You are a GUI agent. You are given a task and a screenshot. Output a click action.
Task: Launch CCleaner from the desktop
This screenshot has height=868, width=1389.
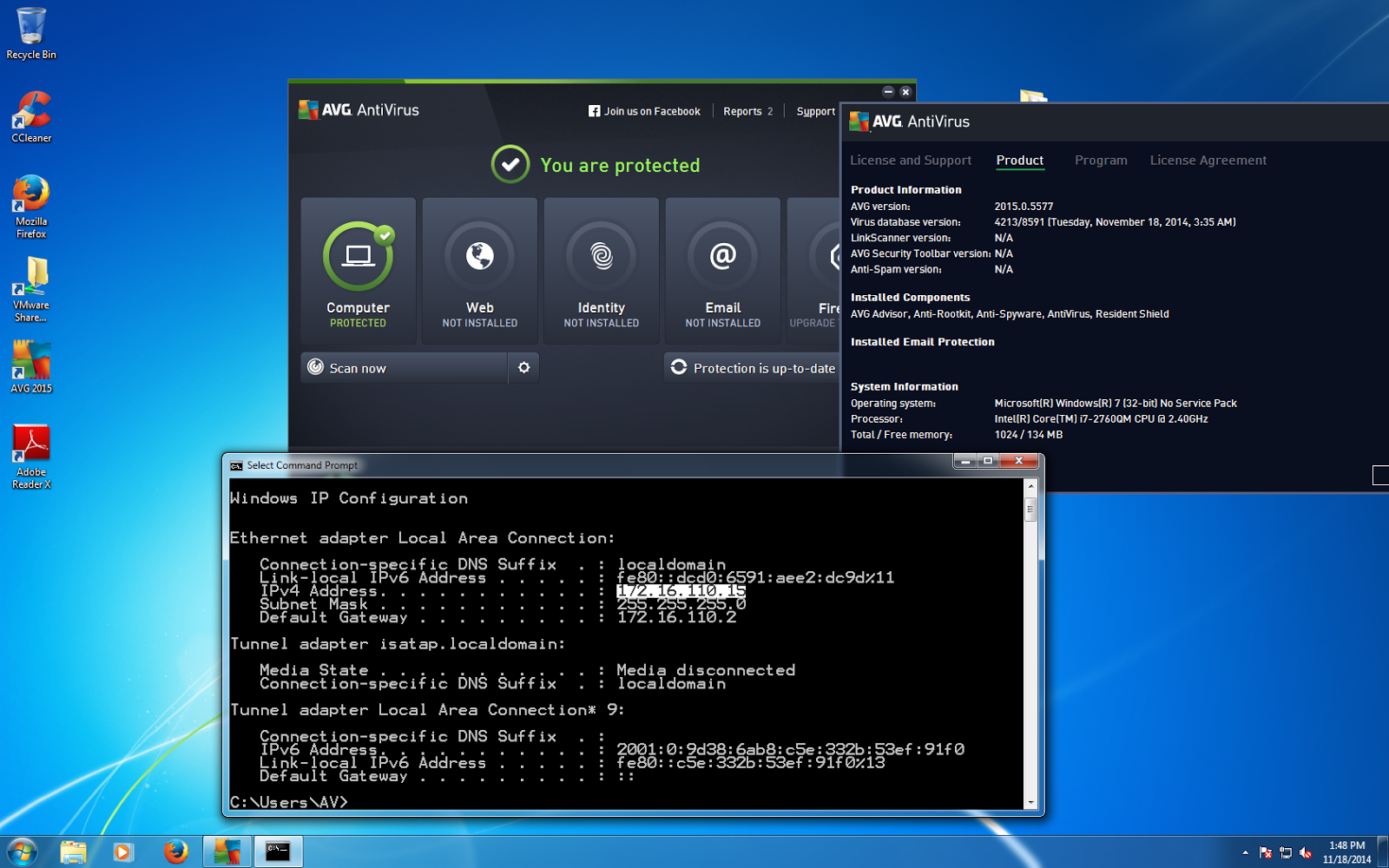tap(31, 116)
